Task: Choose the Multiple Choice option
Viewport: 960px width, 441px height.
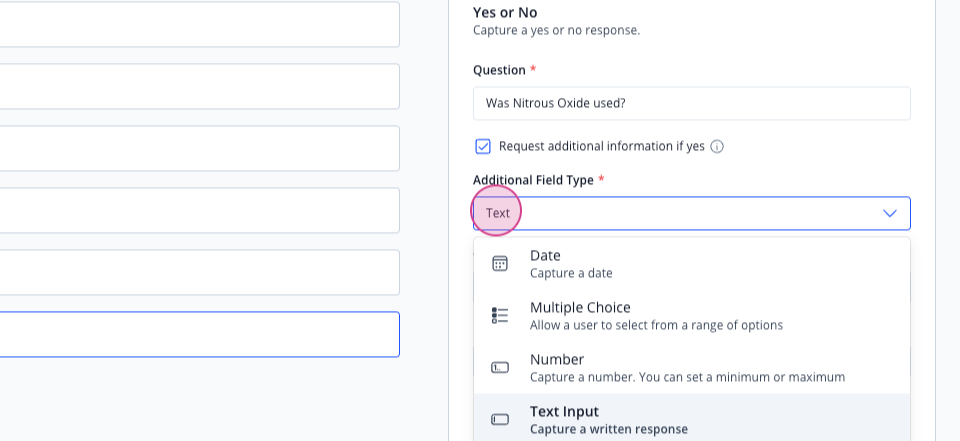Action: [691, 315]
